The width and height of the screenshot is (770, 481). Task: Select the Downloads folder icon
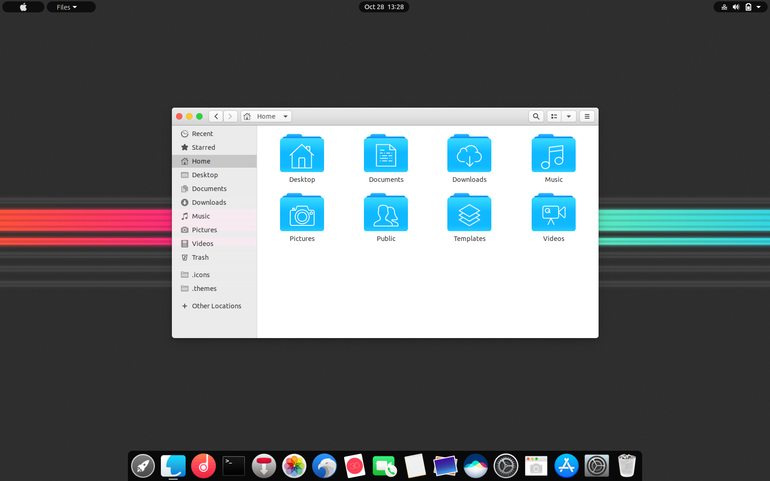point(469,153)
